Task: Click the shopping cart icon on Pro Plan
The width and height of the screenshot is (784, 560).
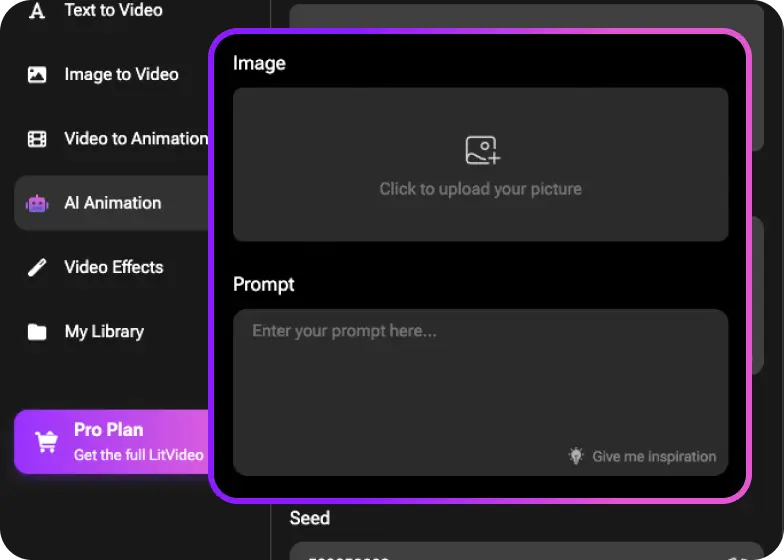Action: coord(46,441)
